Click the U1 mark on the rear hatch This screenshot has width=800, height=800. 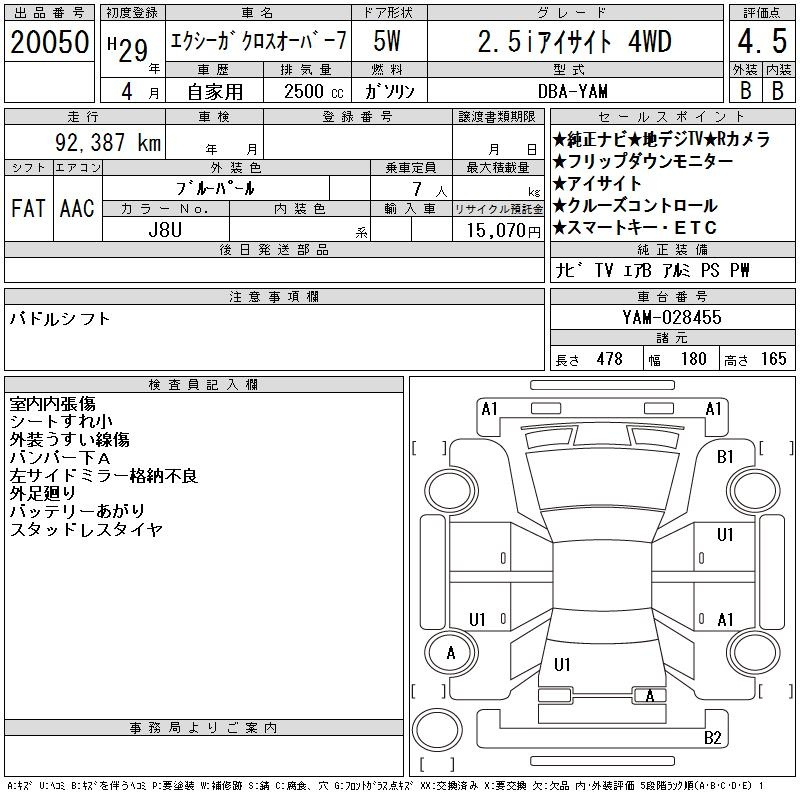tap(562, 664)
